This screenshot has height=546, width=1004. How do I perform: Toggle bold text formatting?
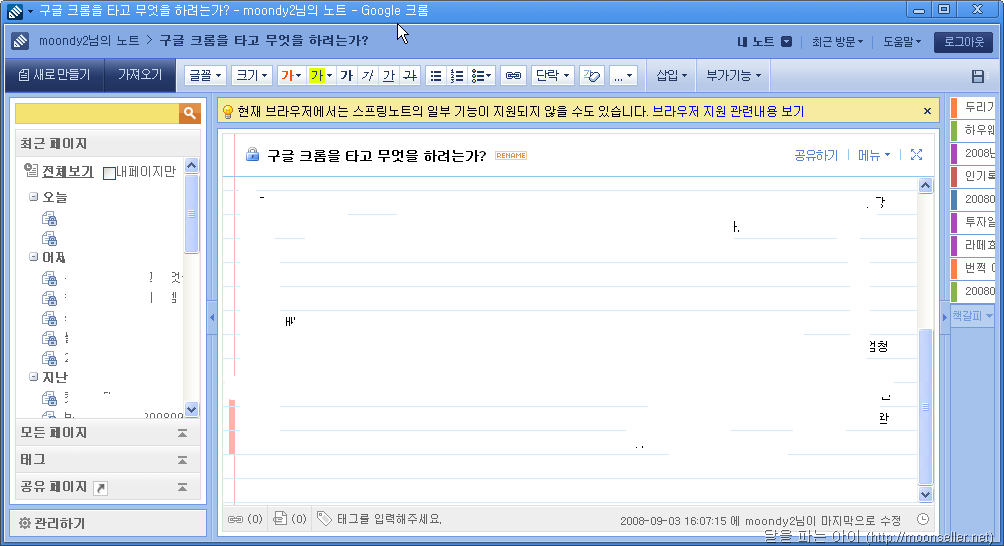(x=346, y=76)
